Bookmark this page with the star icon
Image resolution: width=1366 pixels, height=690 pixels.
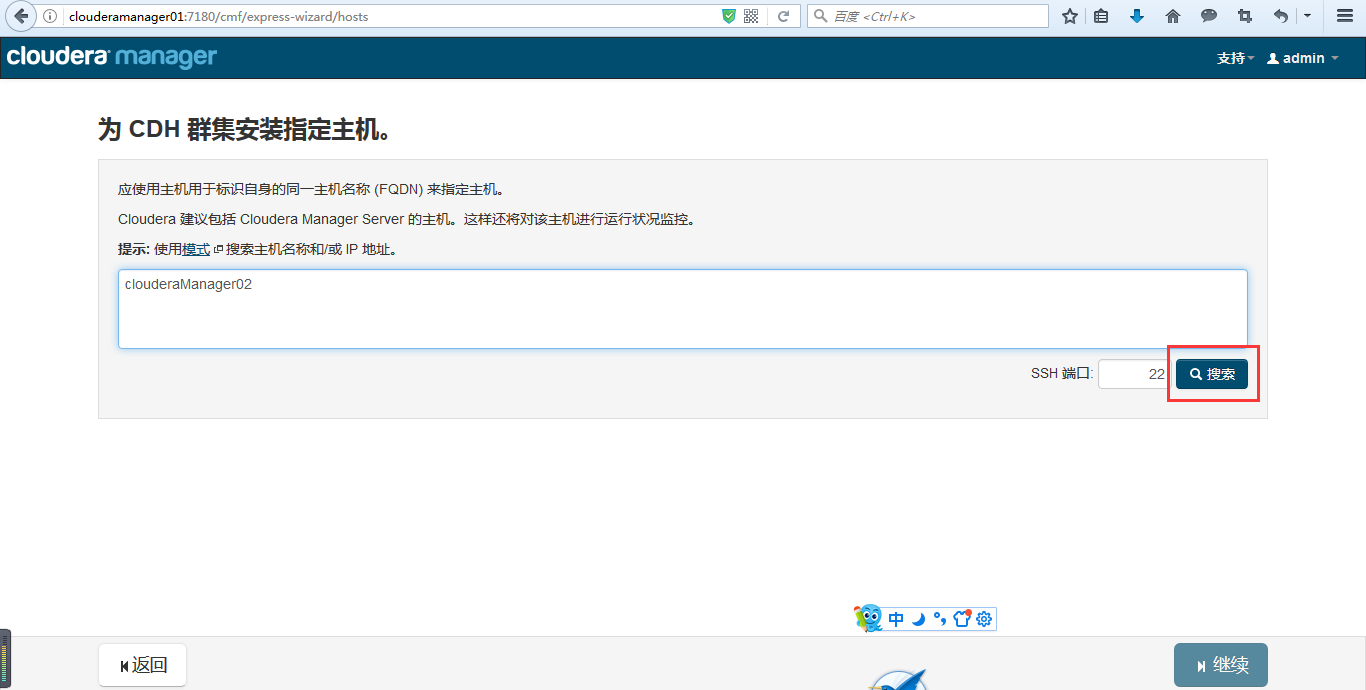click(x=1070, y=16)
